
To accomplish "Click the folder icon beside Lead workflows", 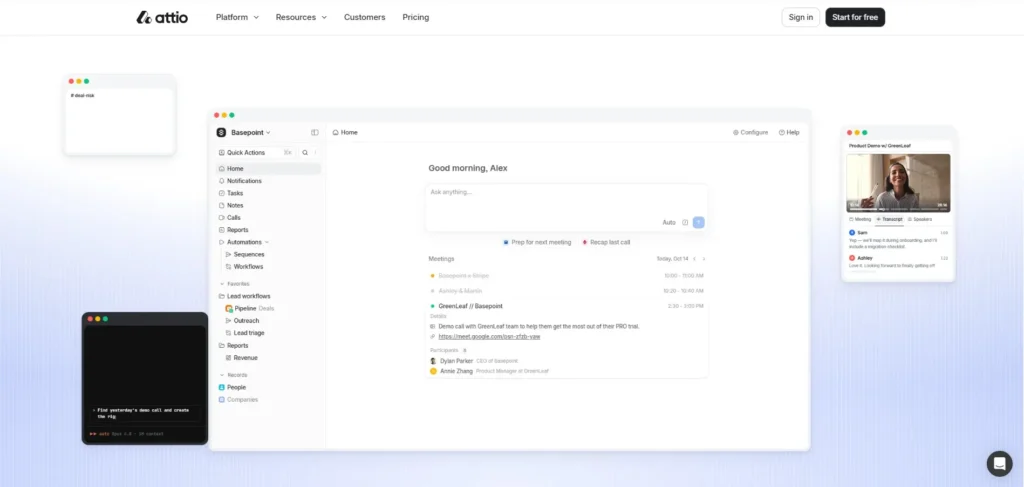I will point(221,296).
